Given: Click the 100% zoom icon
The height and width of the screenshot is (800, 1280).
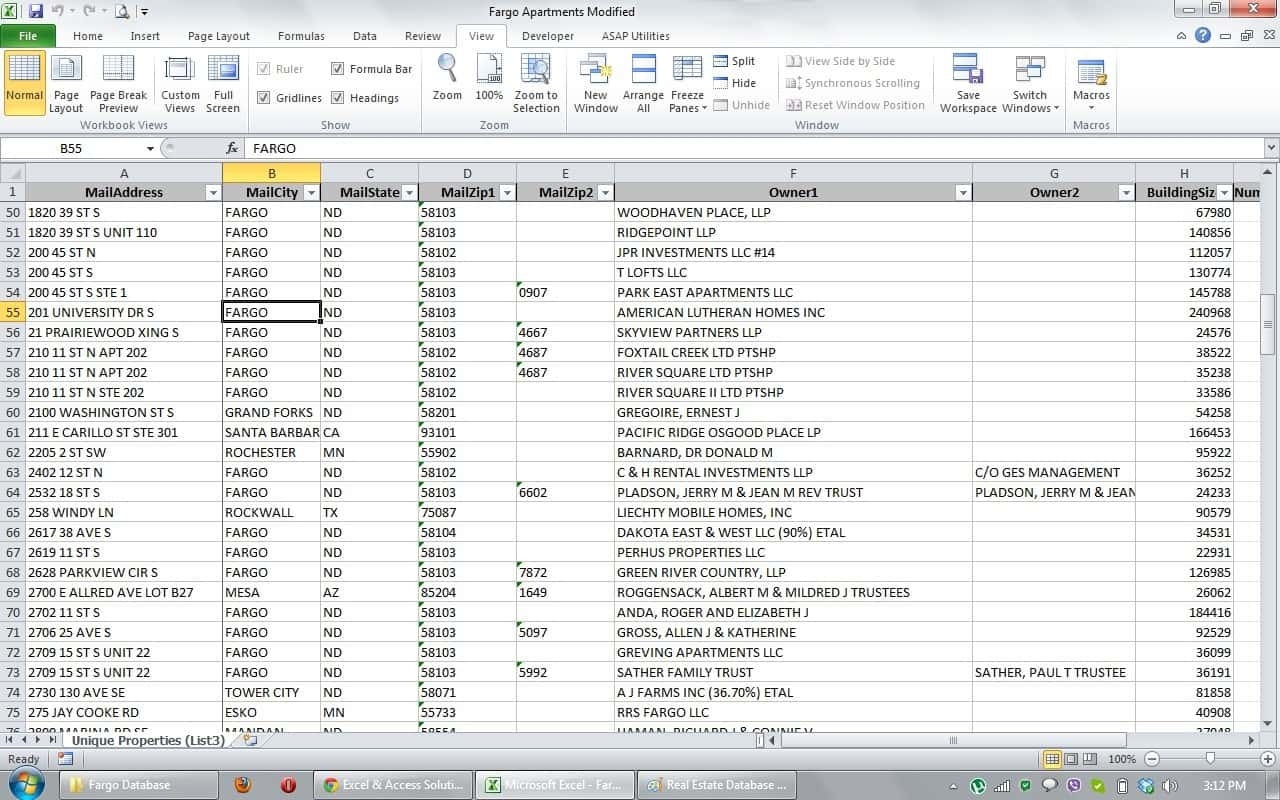Looking at the screenshot, I should [x=489, y=80].
